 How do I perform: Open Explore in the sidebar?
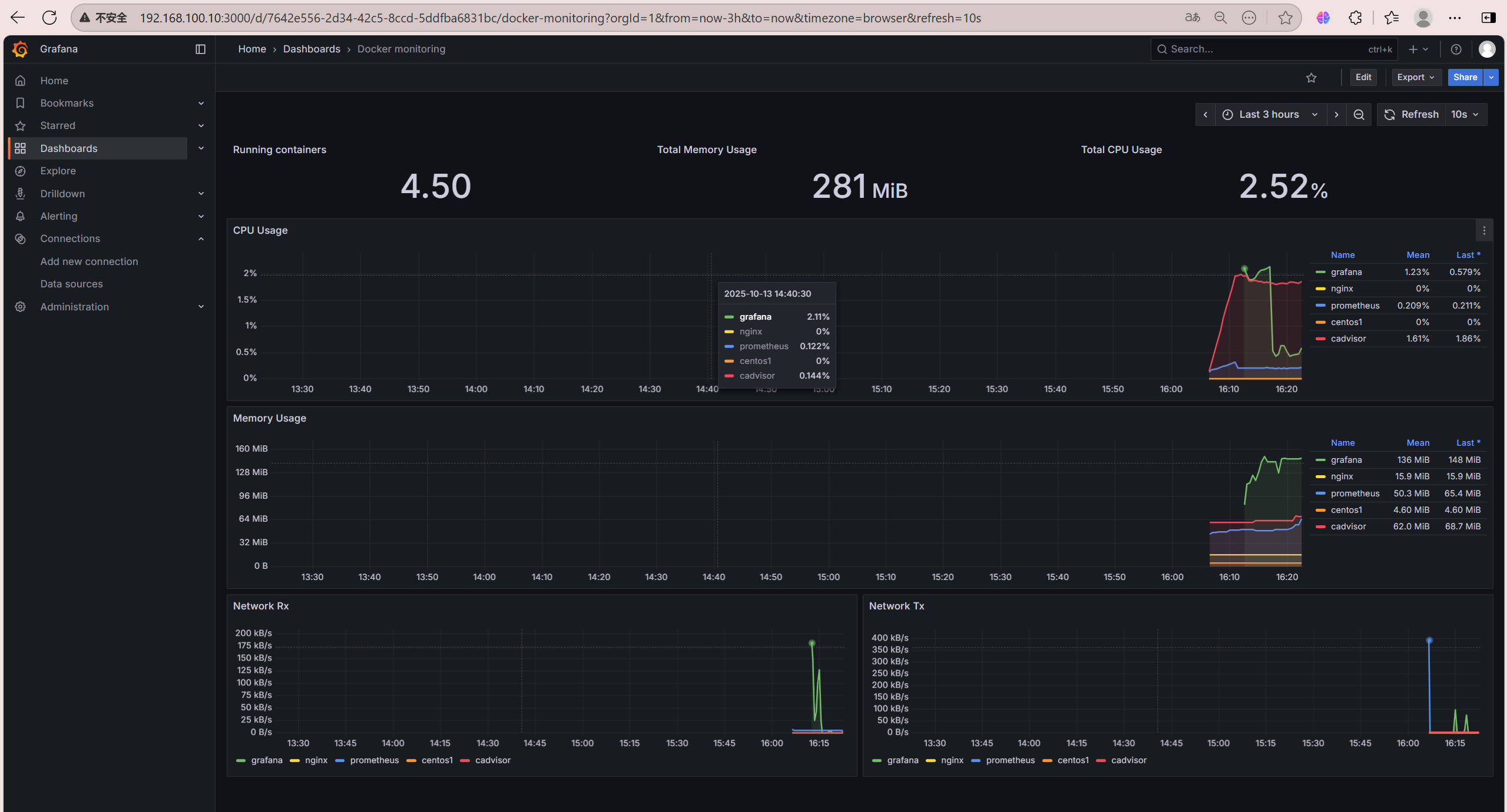[58, 171]
